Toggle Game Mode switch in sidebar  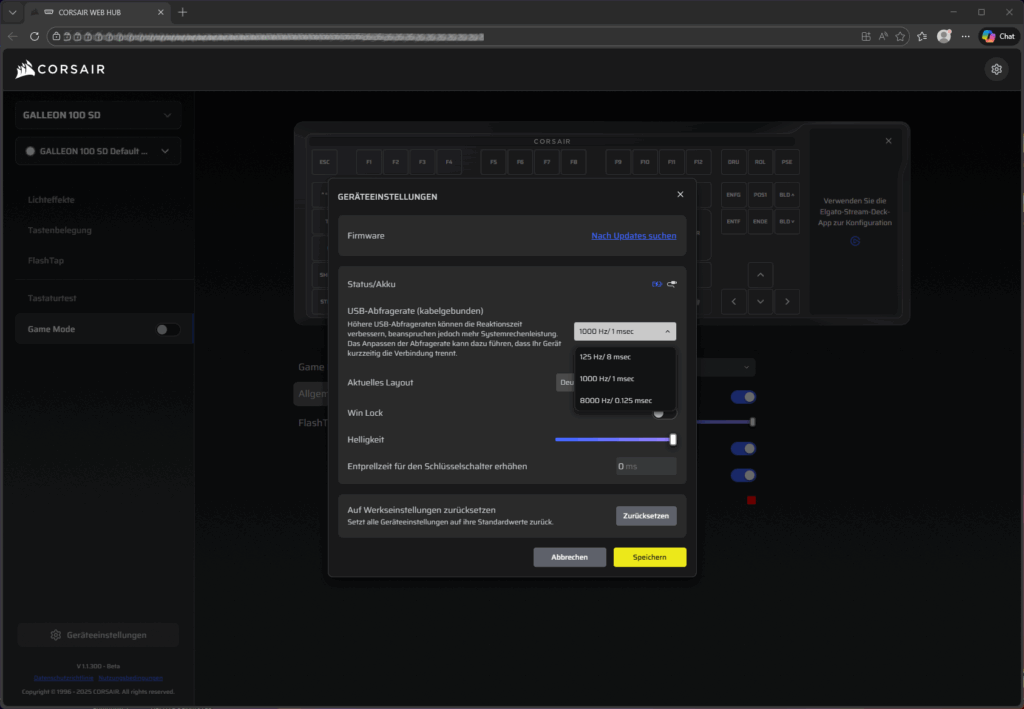[x=167, y=329]
